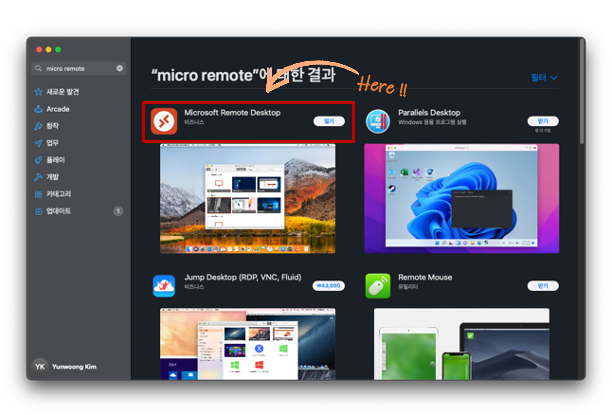Click the micro remote search field
Screen dimensions: 612x415
(78, 68)
